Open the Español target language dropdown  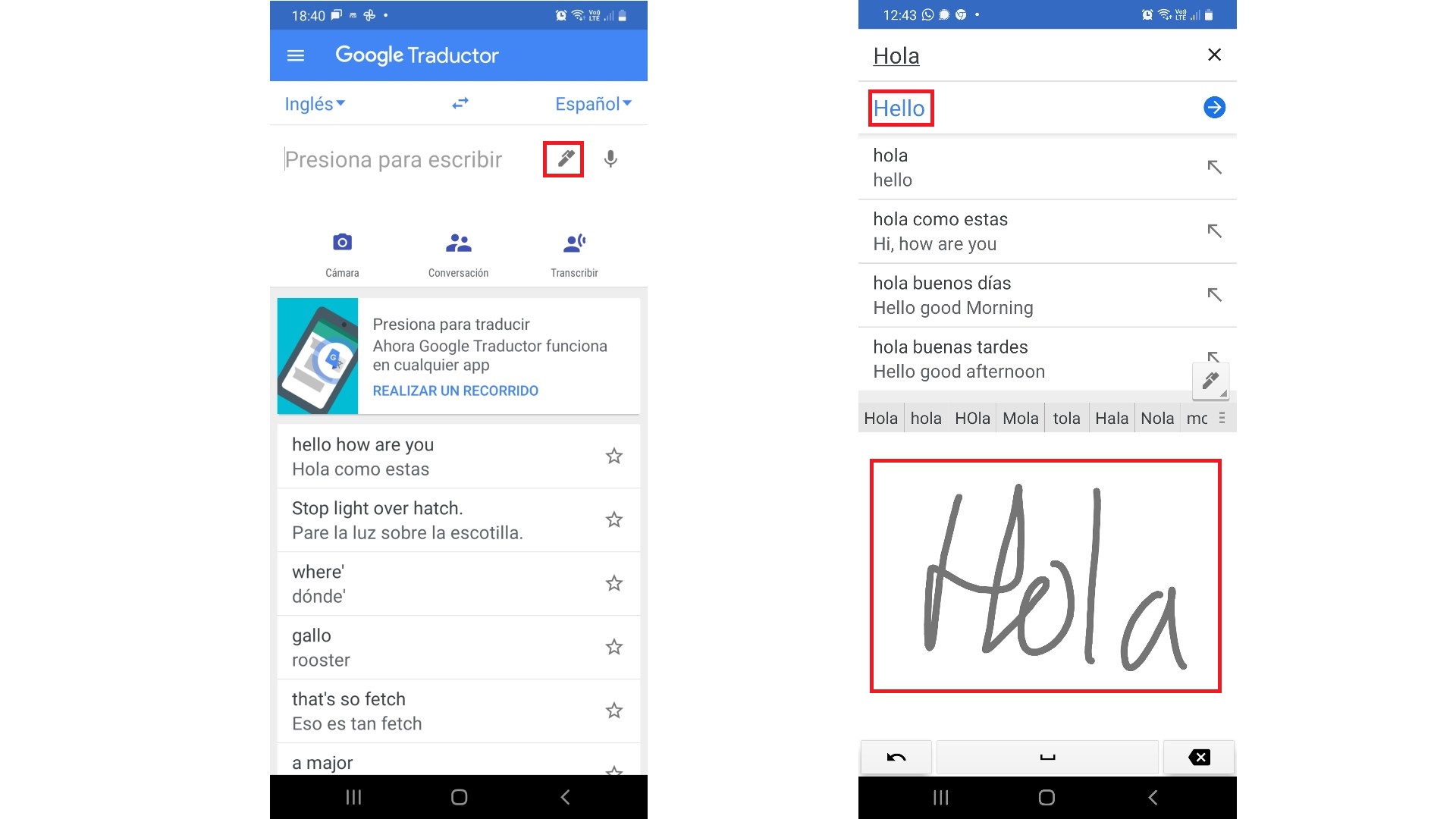pyautogui.click(x=593, y=104)
